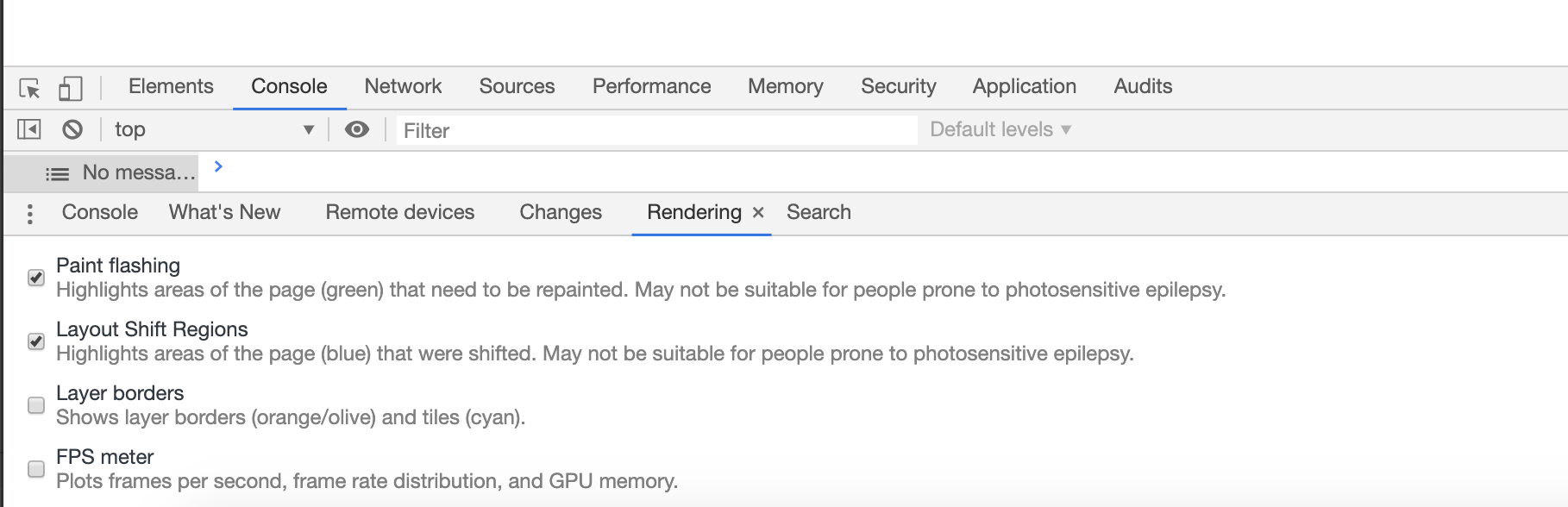Open live expression eye icon
Screen dimensions: 1568x507
click(x=357, y=129)
